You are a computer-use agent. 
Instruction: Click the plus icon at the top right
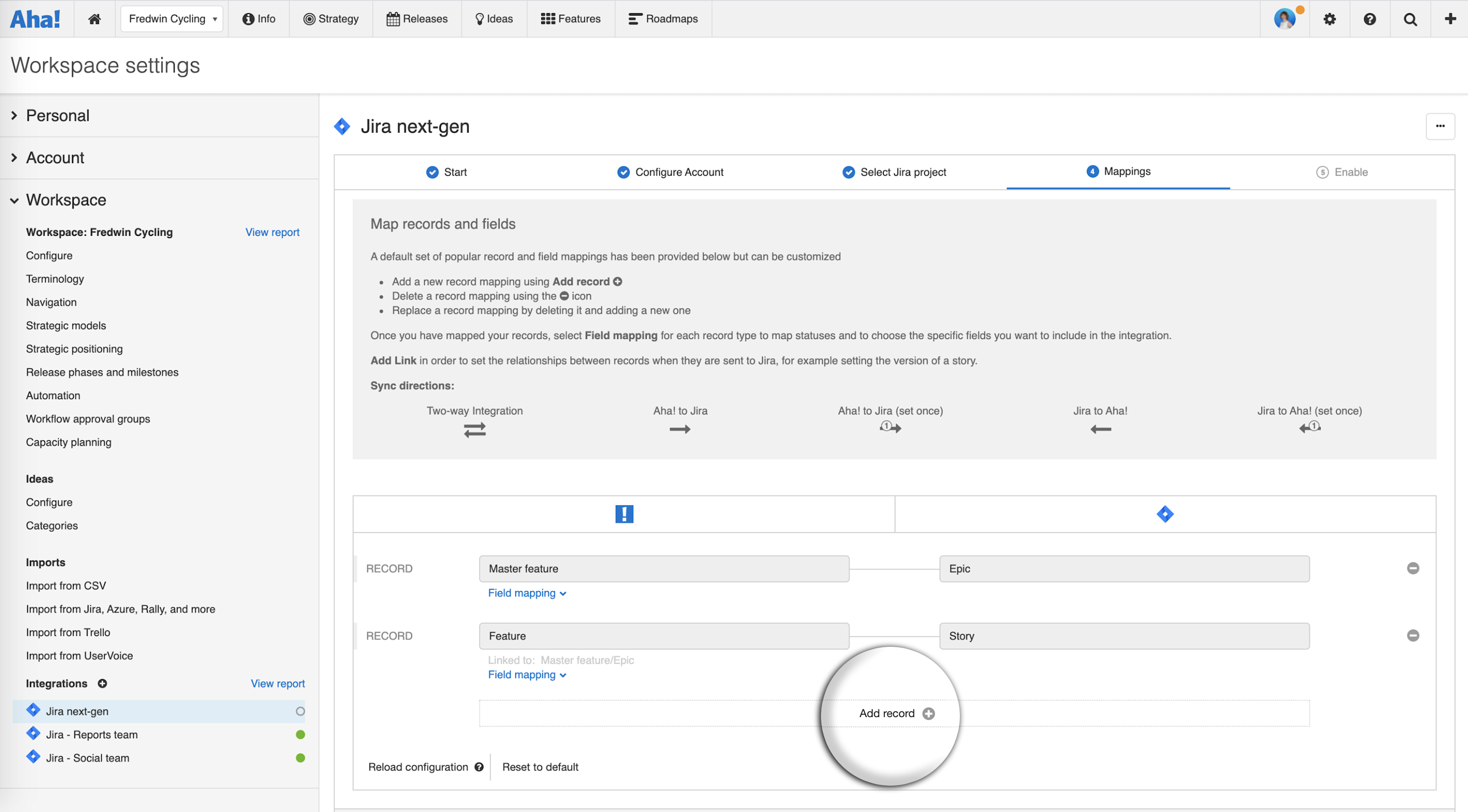click(1449, 19)
